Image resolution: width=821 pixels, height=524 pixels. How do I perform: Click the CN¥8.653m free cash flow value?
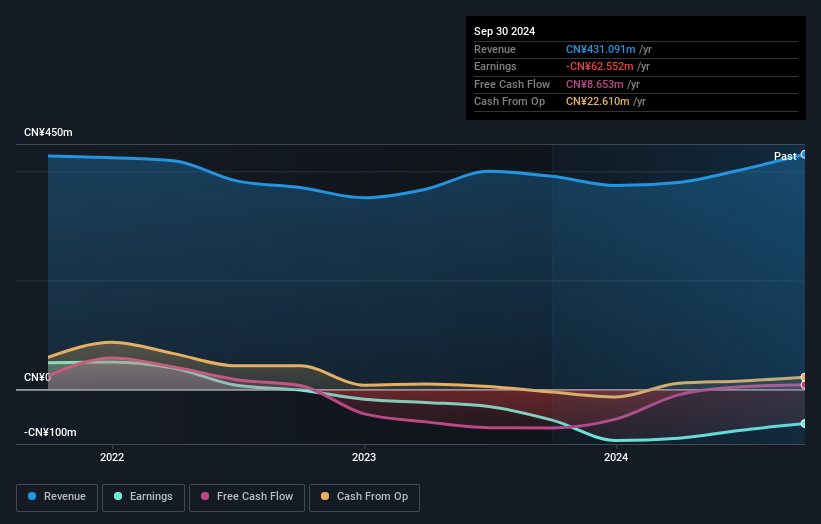coord(594,84)
